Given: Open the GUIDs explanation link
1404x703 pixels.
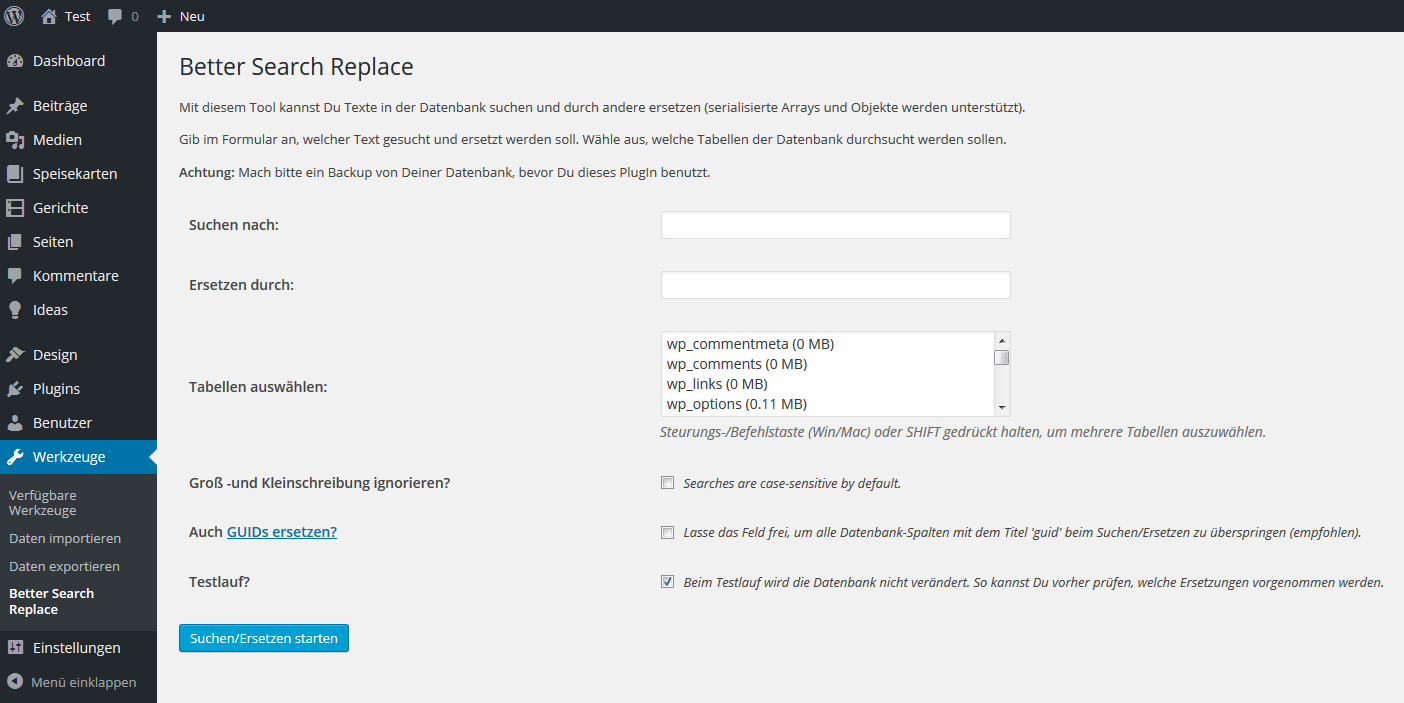Looking at the screenshot, I should click(x=281, y=532).
